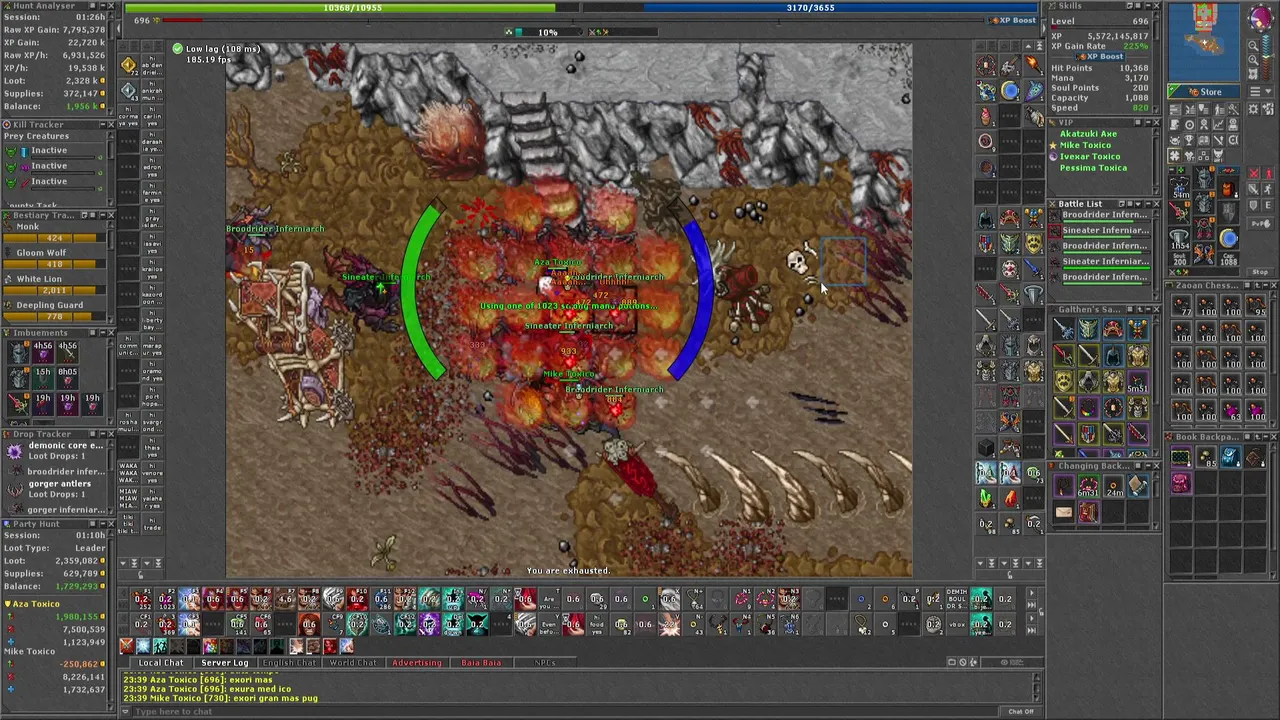Click the Deepling Guard bestiary entry

click(56, 311)
